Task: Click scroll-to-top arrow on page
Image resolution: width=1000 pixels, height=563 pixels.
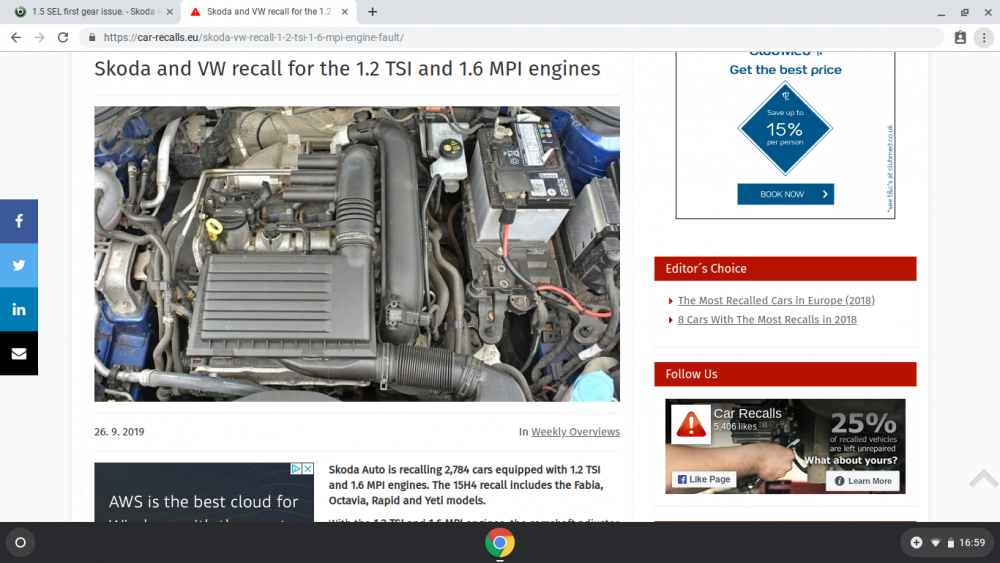Action: point(983,478)
